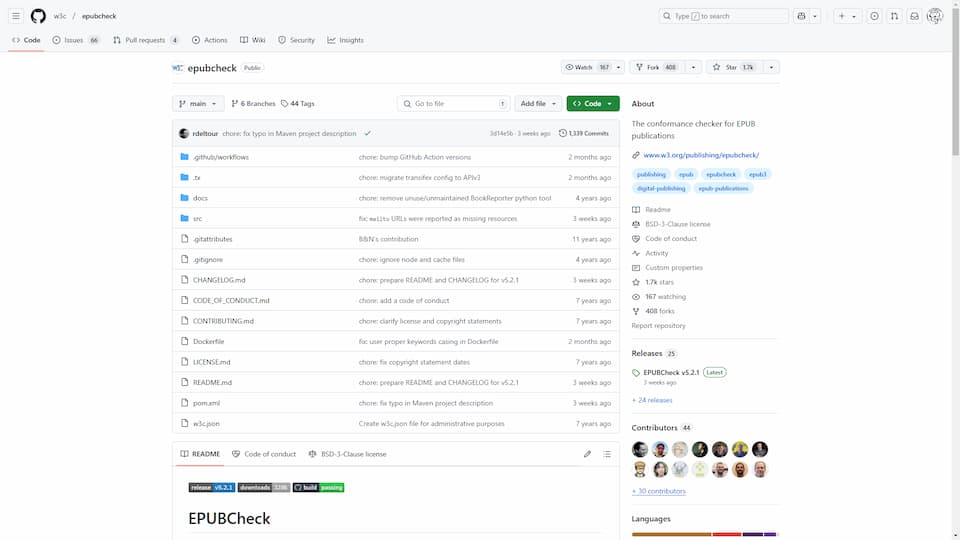Open the Copilot icon in header
960x540 pixels.
[801, 16]
